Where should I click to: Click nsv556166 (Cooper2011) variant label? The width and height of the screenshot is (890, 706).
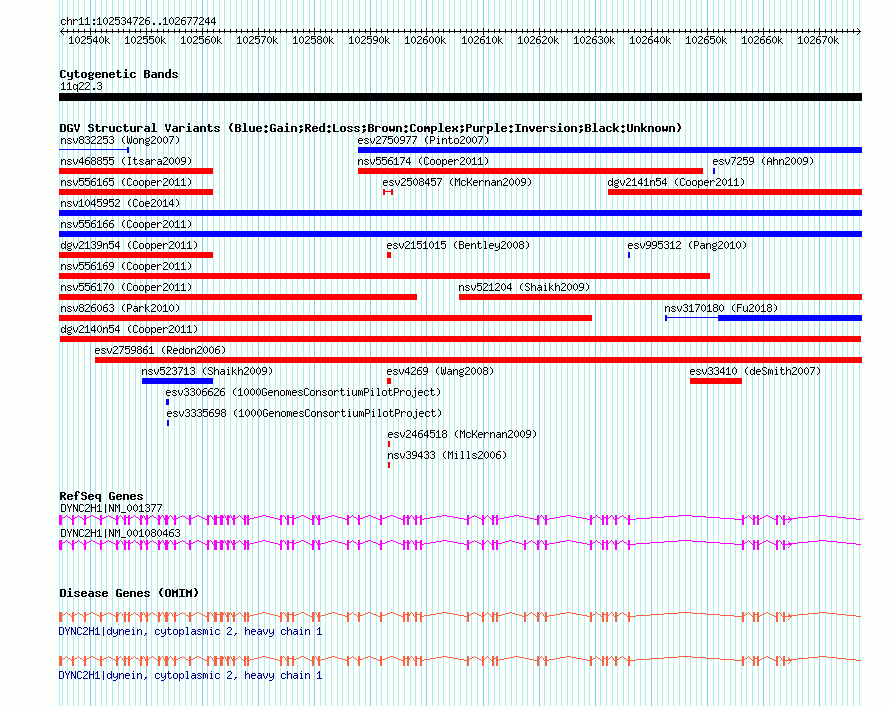click(x=126, y=224)
